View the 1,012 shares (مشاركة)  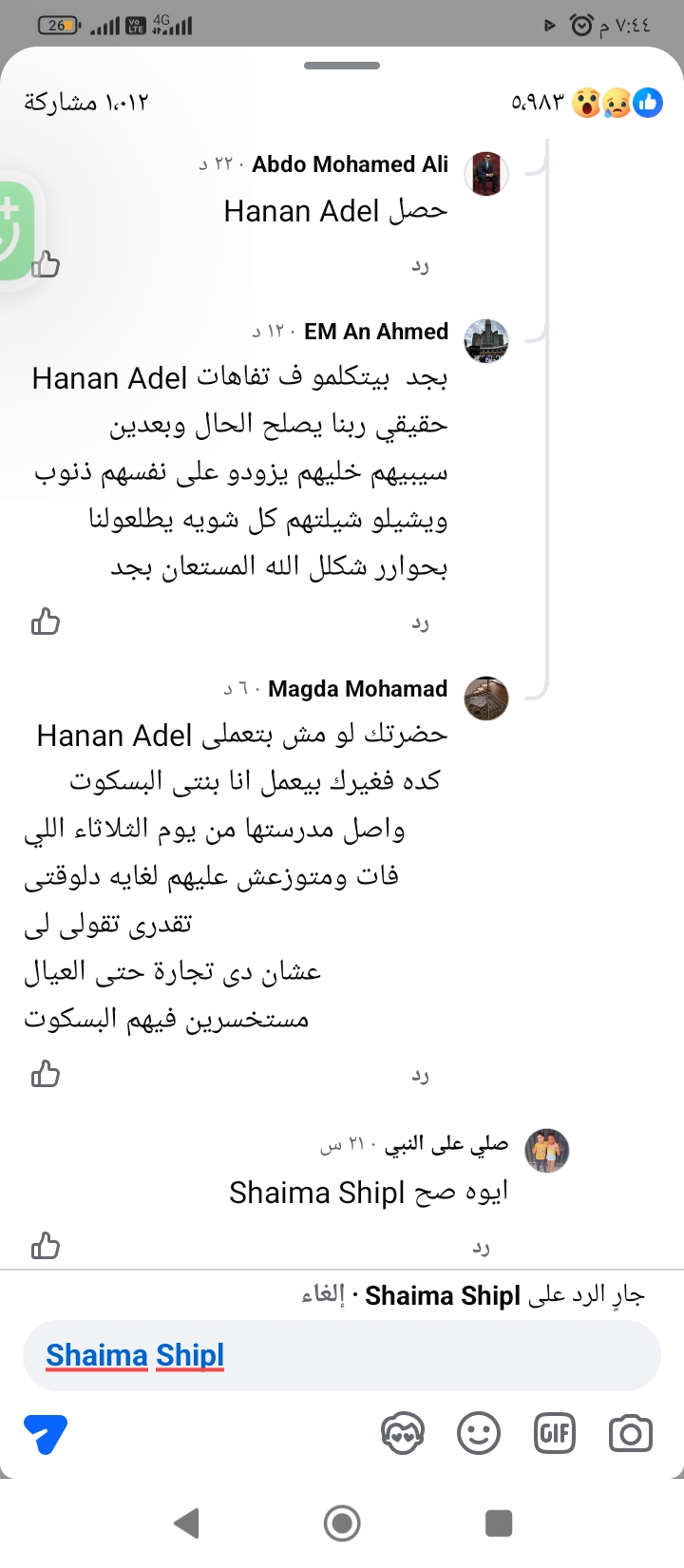pyautogui.click(x=86, y=102)
